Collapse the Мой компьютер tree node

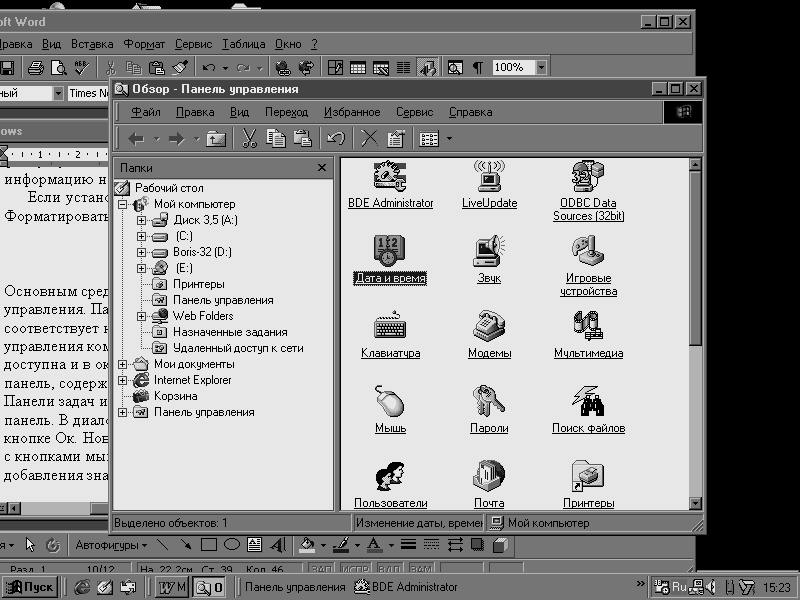coord(122,205)
